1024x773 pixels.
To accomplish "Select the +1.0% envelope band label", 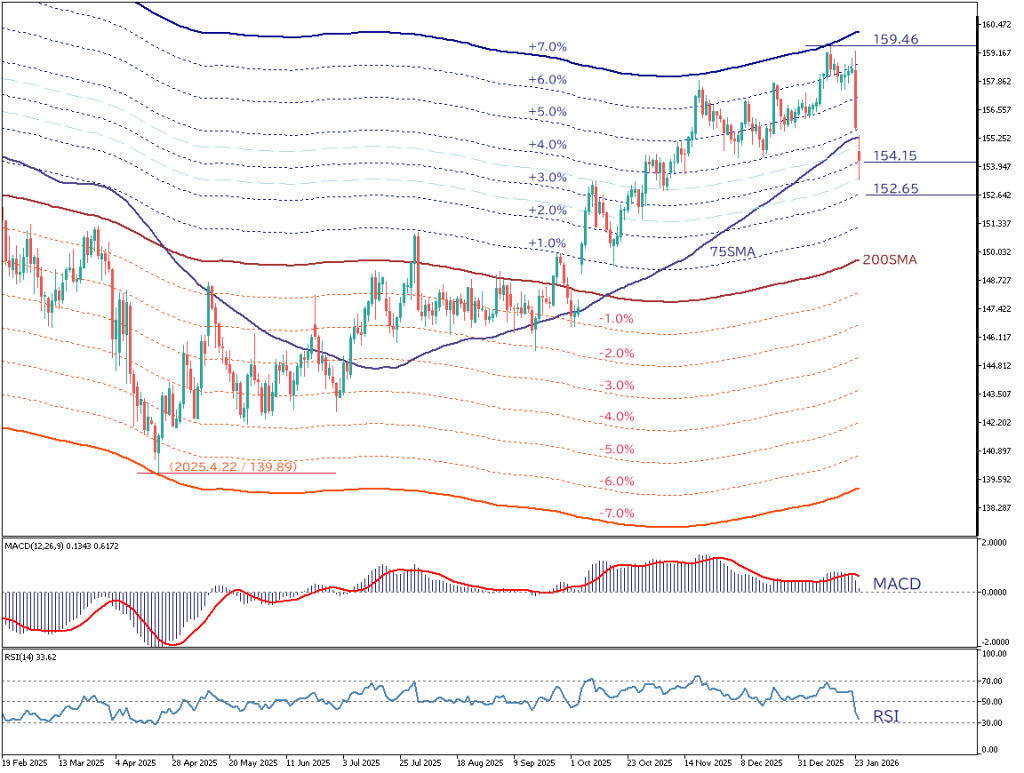I will coord(547,243).
